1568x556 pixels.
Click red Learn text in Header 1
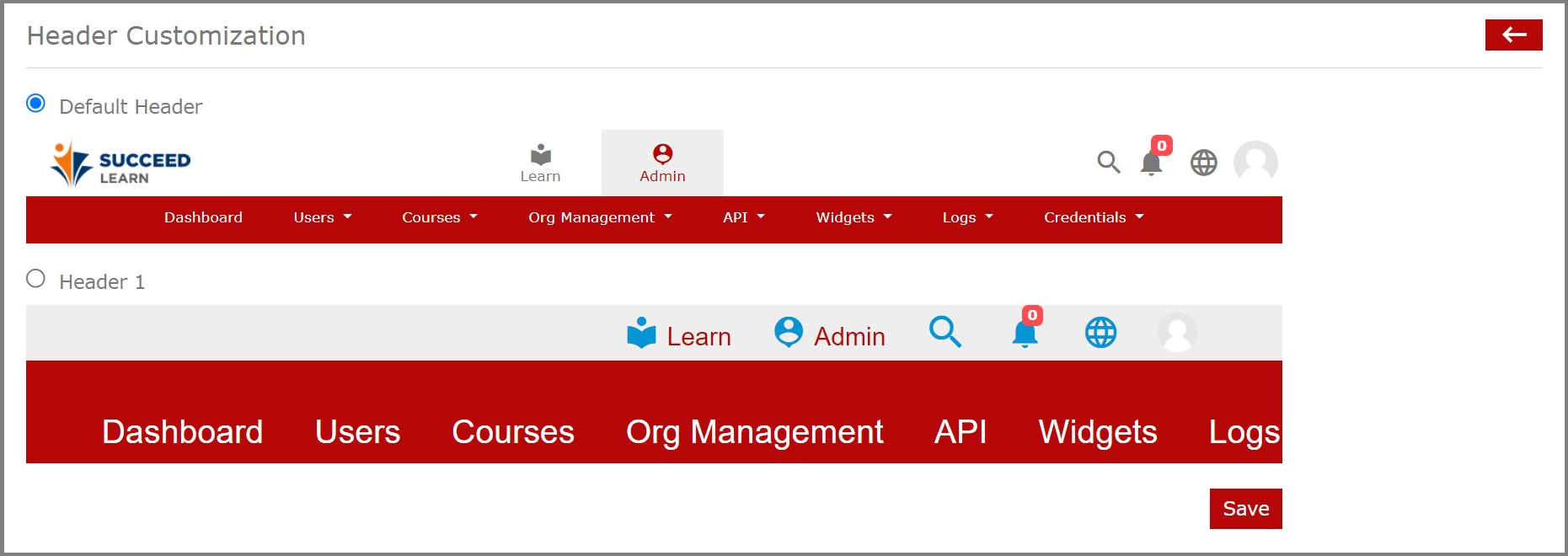(698, 337)
